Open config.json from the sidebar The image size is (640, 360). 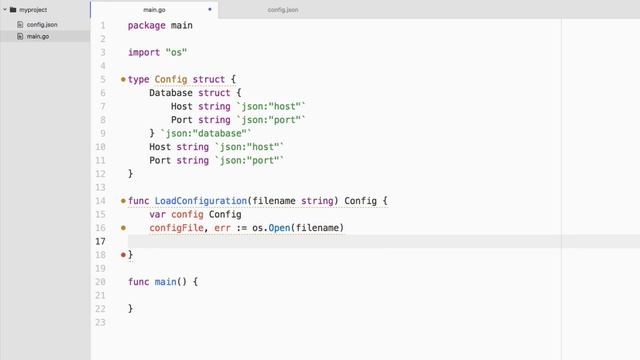coord(42,24)
